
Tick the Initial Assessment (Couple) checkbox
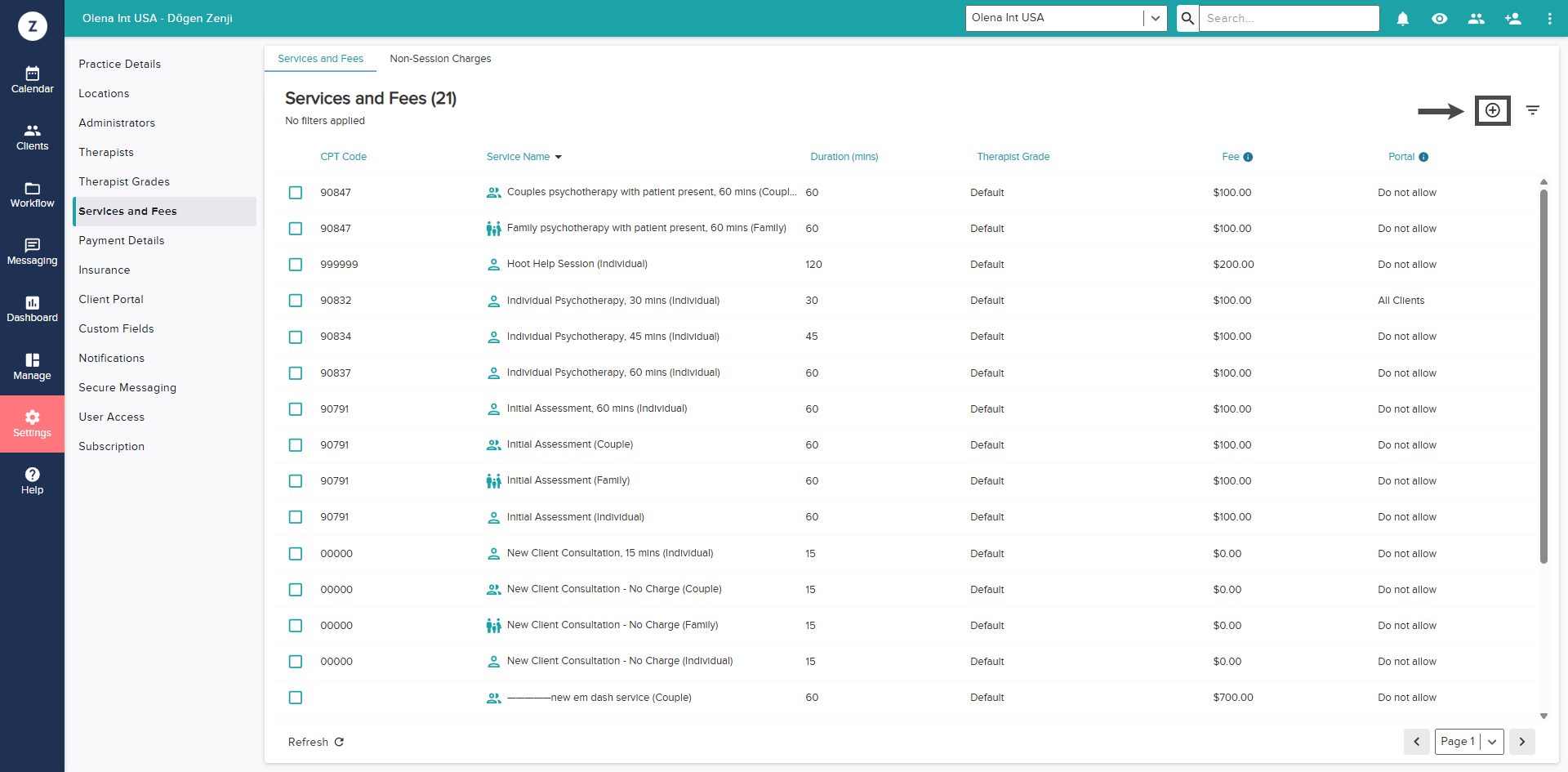[296, 445]
